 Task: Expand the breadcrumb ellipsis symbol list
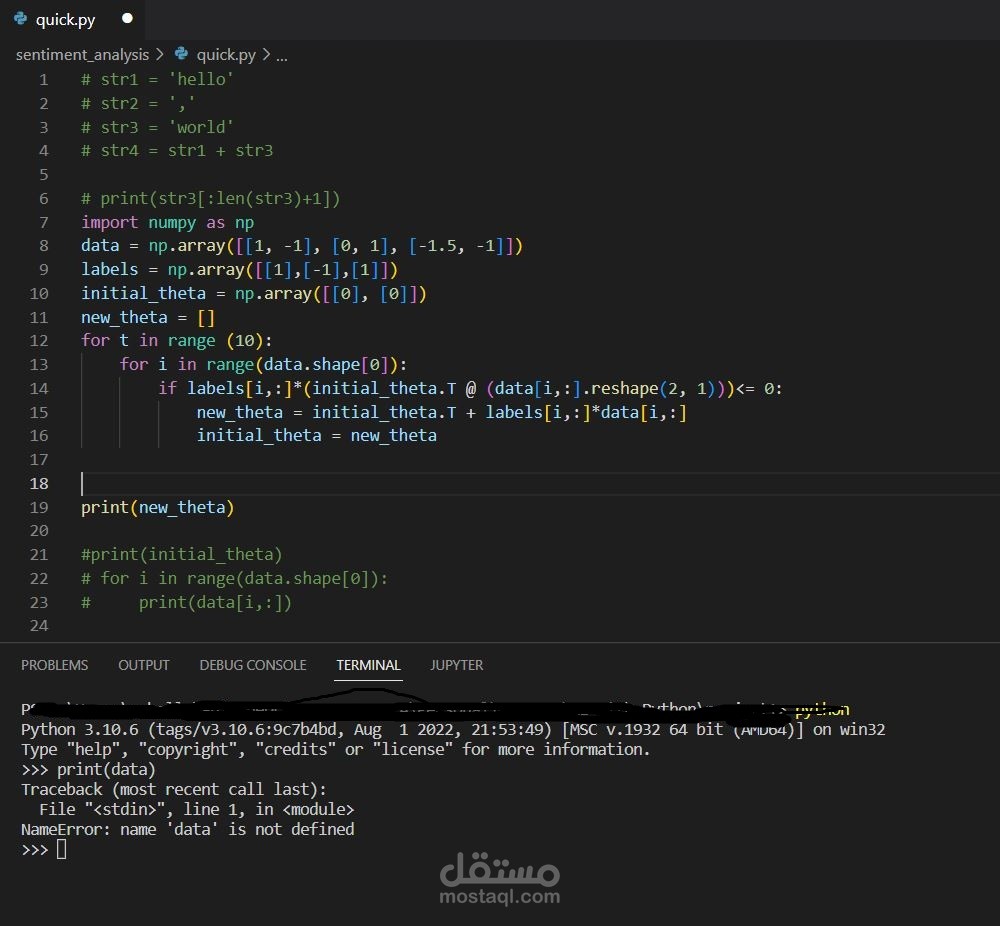(281, 55)
